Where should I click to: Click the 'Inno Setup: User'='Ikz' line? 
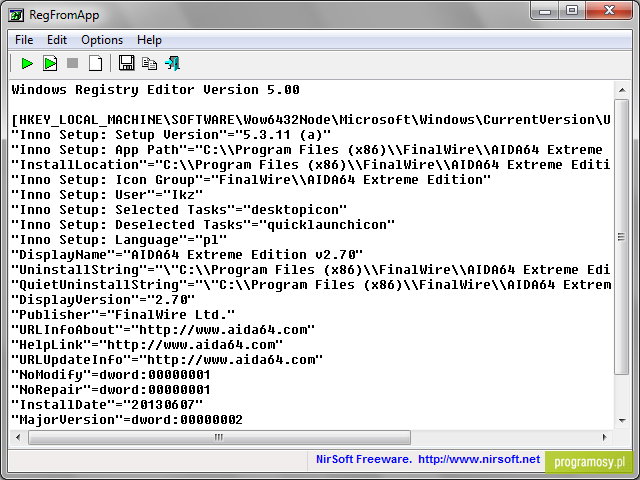pyautogui.click(x=107, y=195)
